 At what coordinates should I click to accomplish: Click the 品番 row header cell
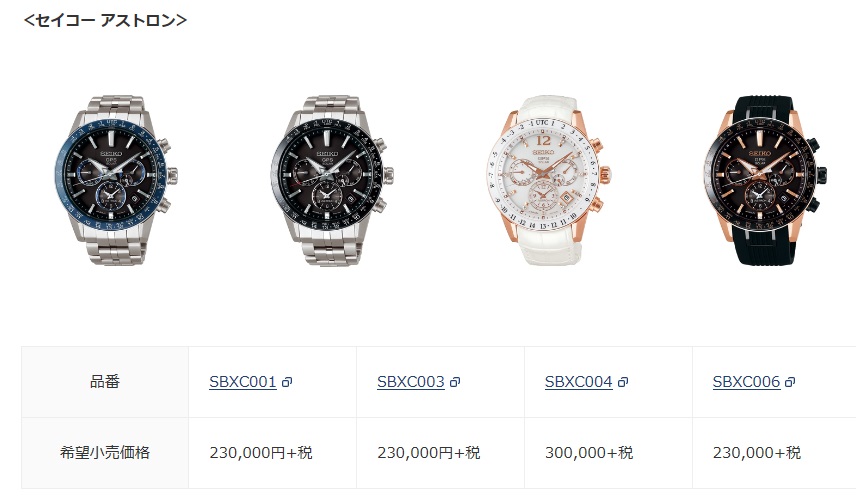105,382
